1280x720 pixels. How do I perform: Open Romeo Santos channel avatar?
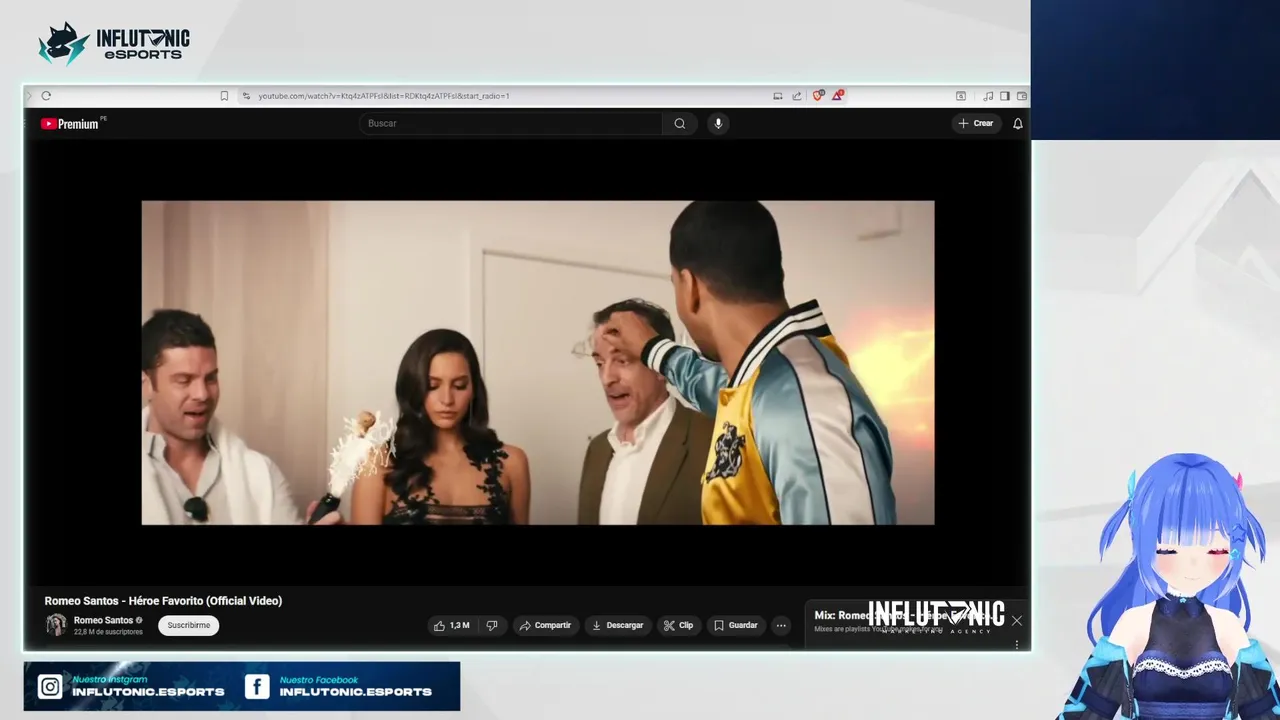[x=56, y=625]
